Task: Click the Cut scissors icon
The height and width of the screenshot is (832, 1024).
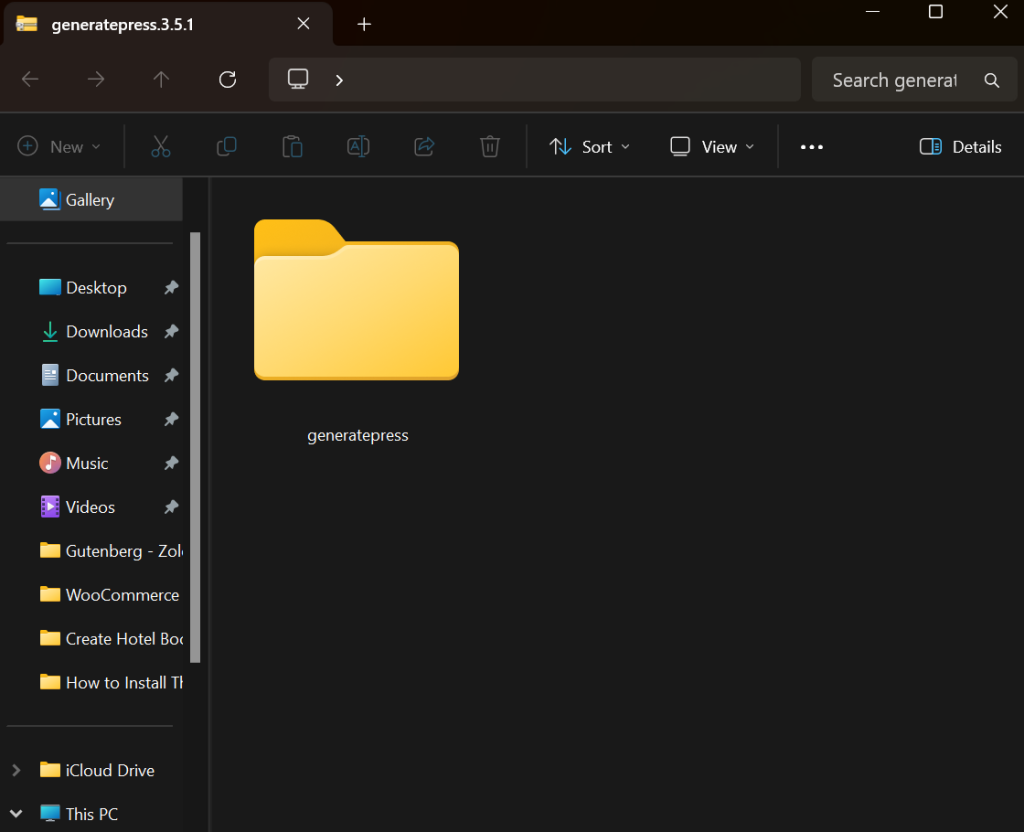Action: (x=160, y=147)
